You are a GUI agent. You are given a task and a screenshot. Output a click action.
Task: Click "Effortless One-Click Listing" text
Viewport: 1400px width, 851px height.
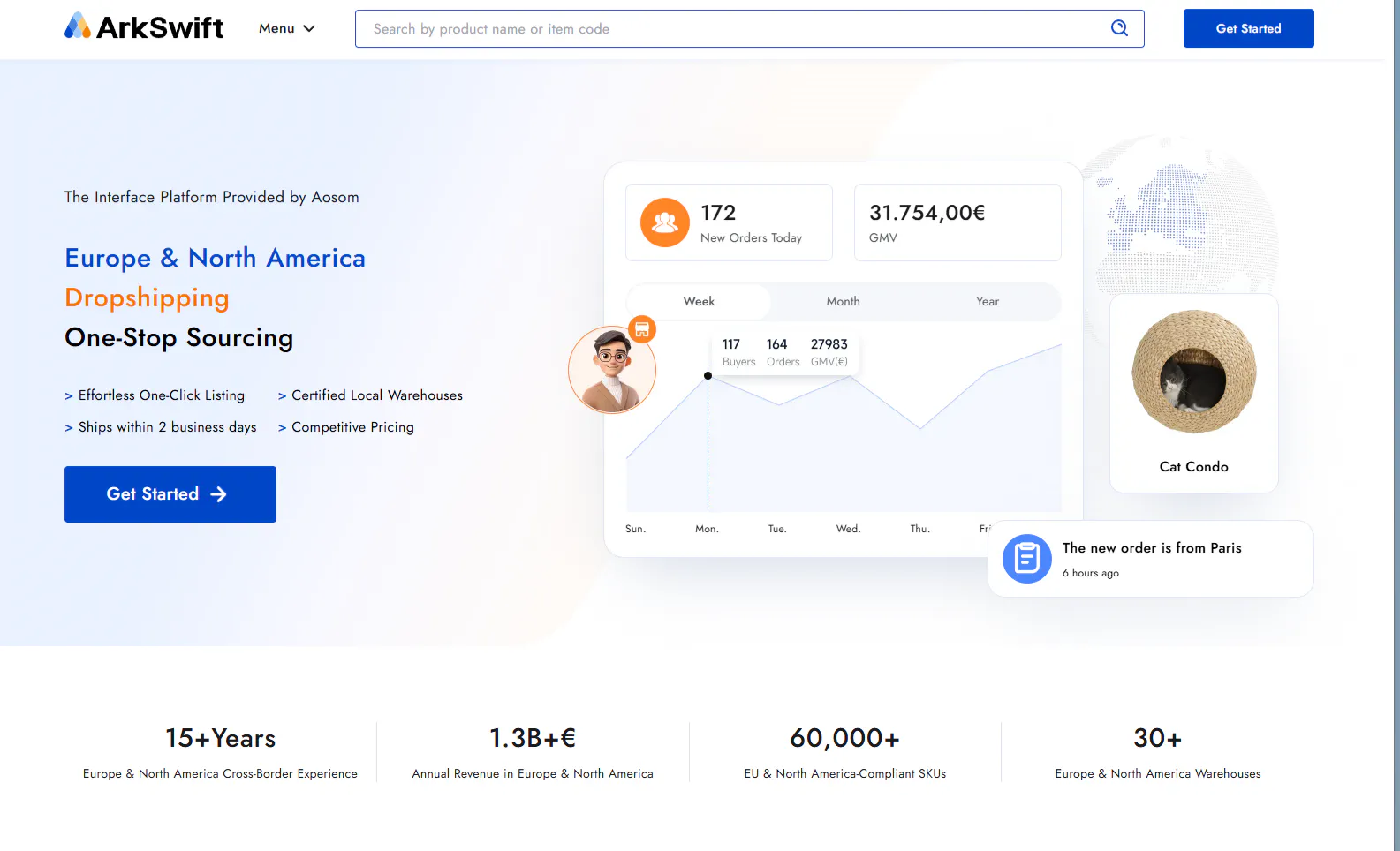[162, 395]
